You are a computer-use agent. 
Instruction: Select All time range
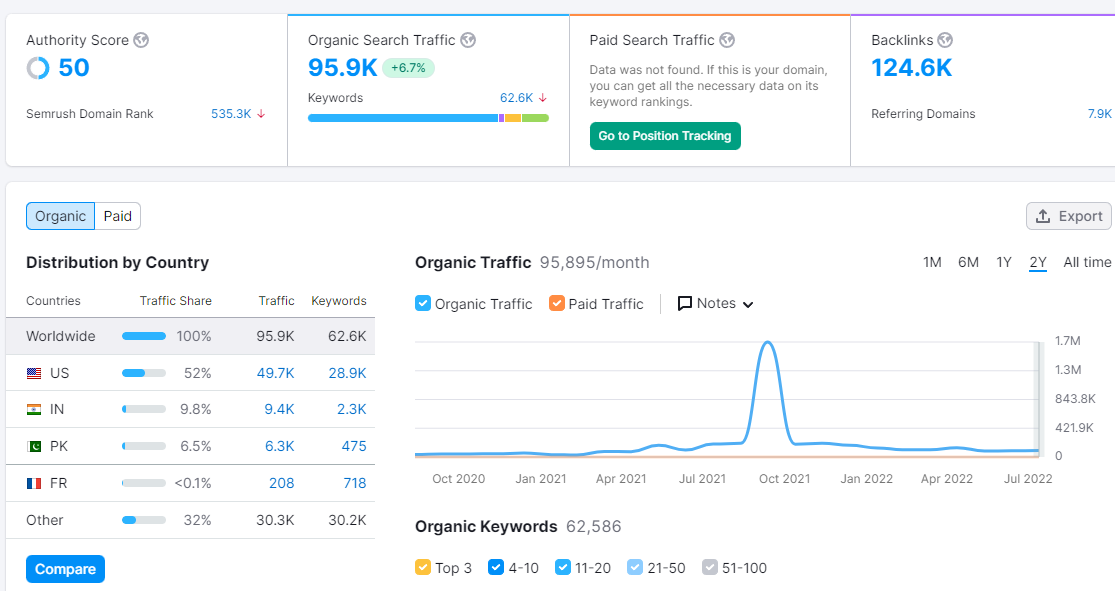[1087, 262]
